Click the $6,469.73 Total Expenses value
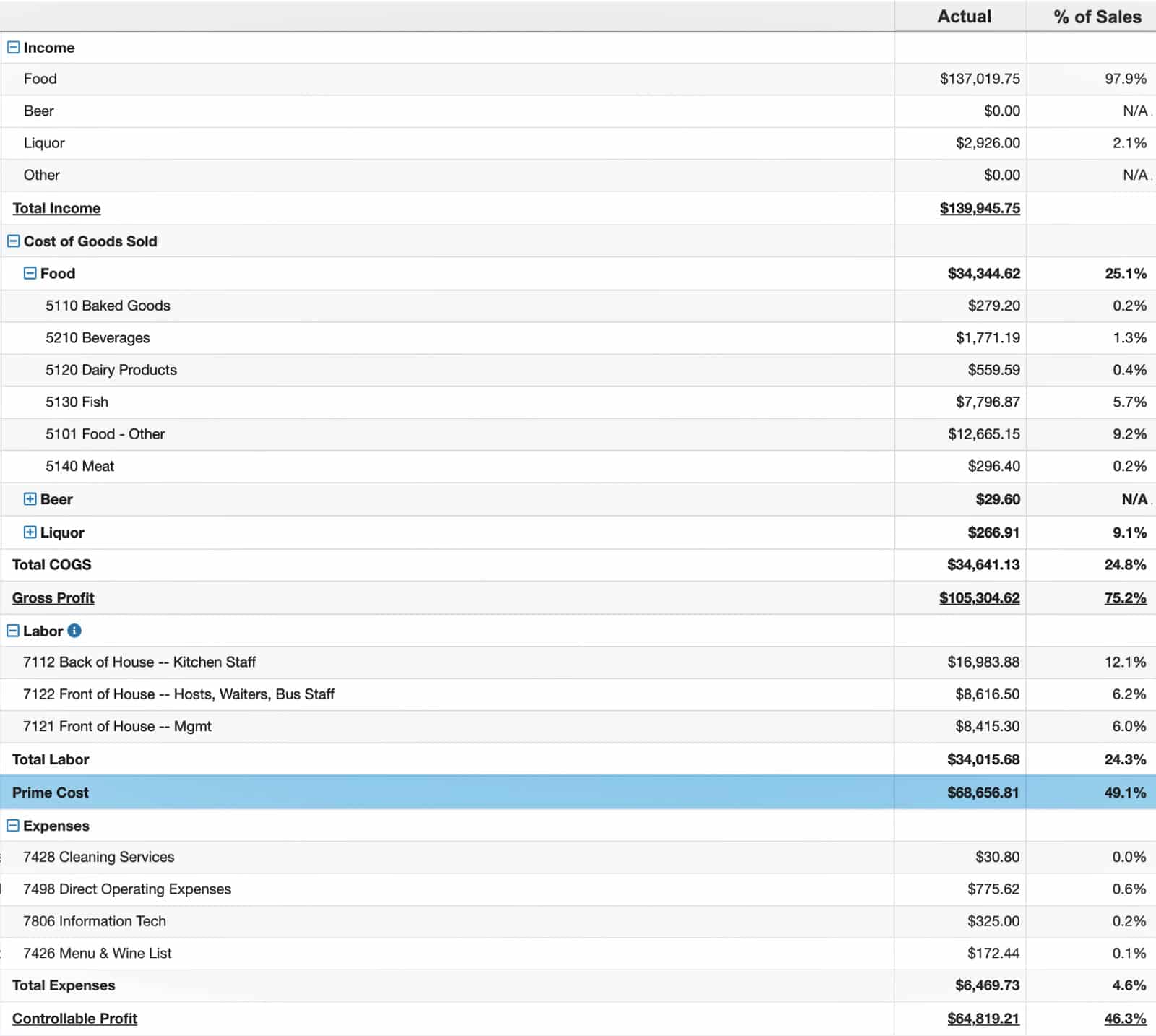The image size is (1156, 1036). tap(987, 985)
